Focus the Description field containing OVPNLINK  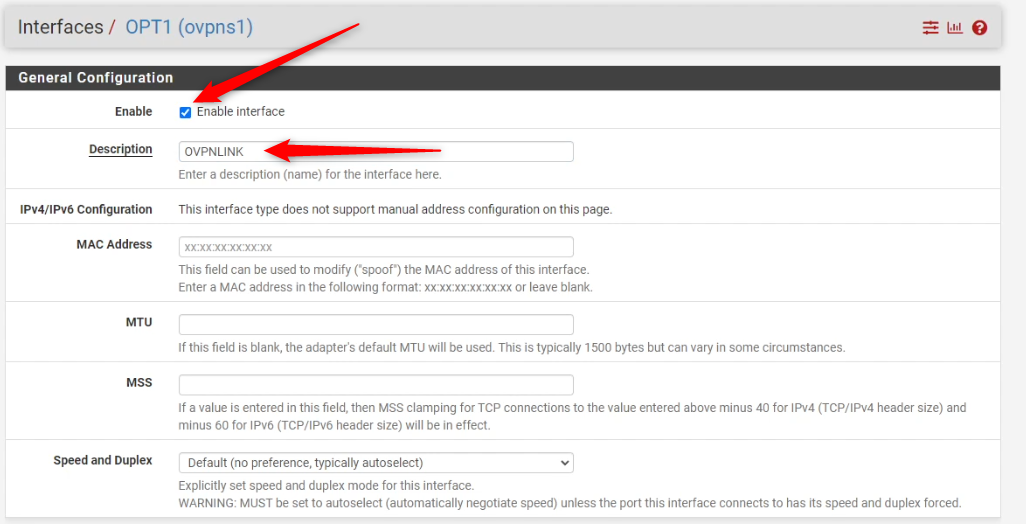pyautogui.click(x=375, y=152)
